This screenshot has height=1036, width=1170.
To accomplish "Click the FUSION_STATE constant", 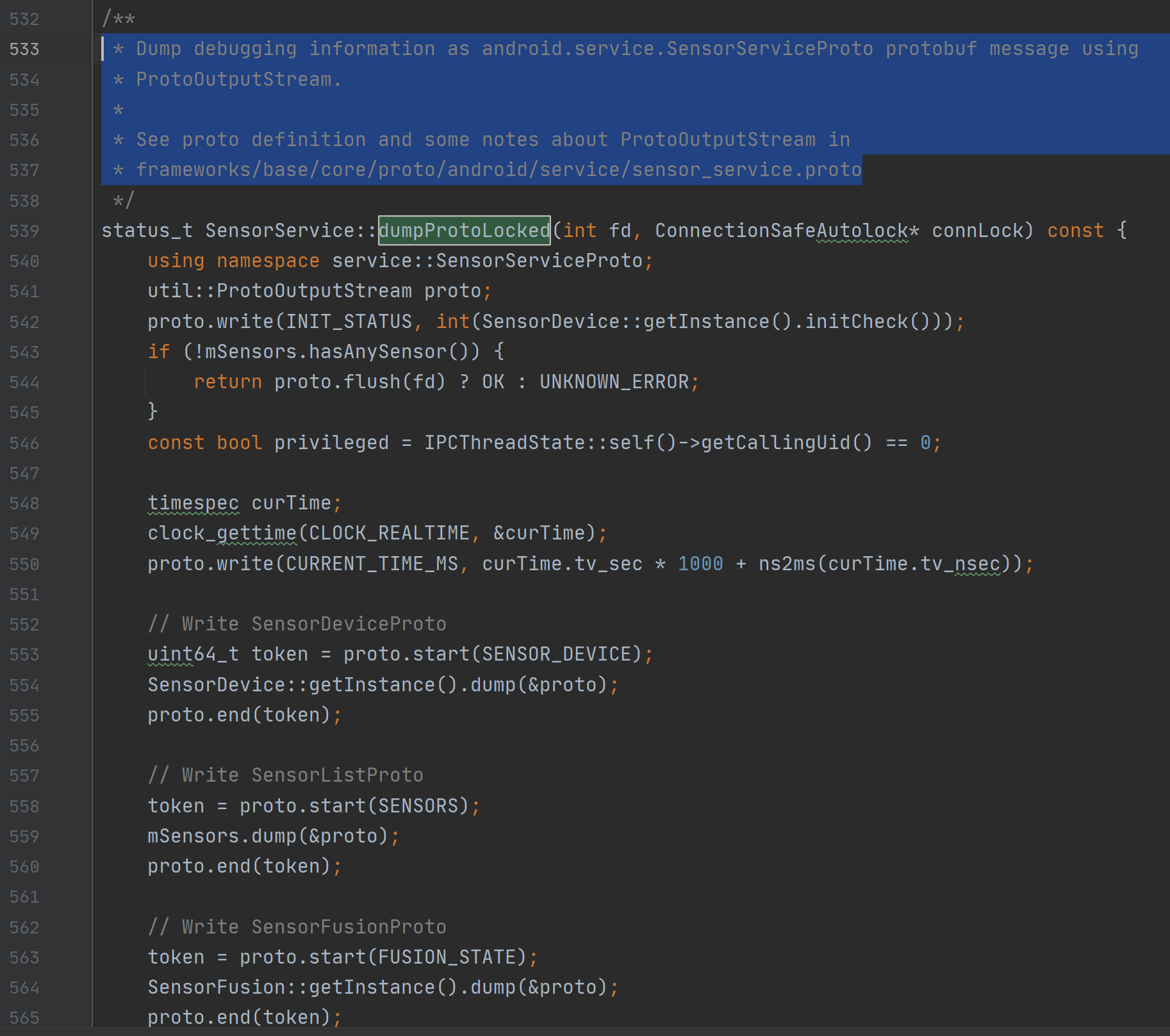I will tap(447, 957).
